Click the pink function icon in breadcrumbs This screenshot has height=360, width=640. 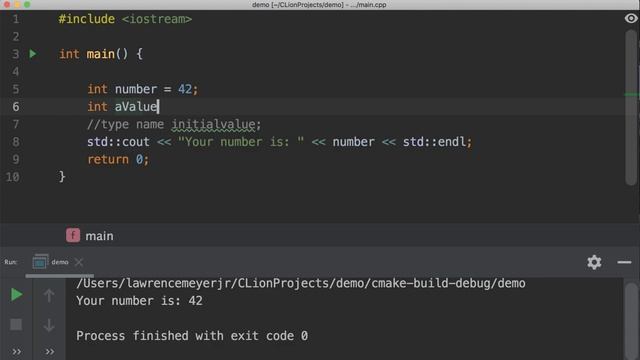pyautogui.click(x=73, y=236)
